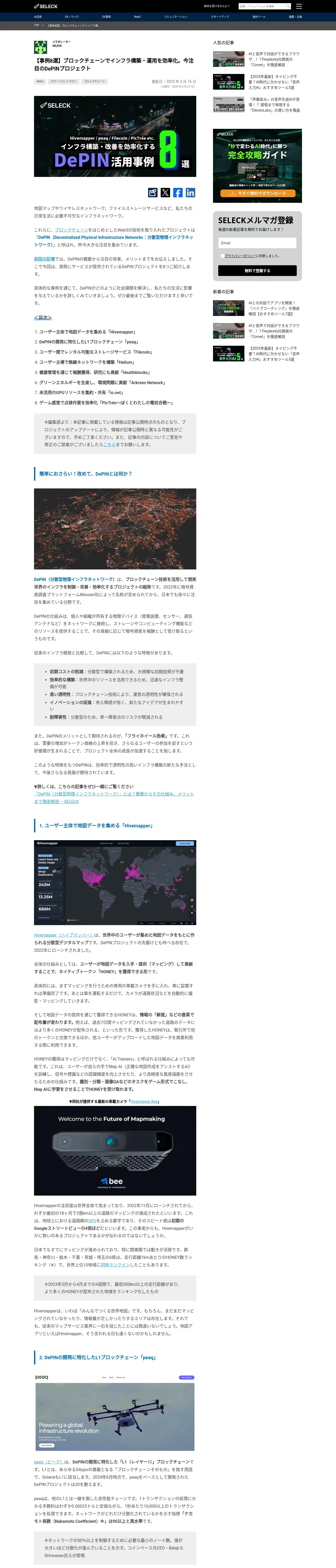This screenshot has width=336, height=1568.
Task: Open the ブロックチェーン inline link in intro
Action: tap(71, 230)
